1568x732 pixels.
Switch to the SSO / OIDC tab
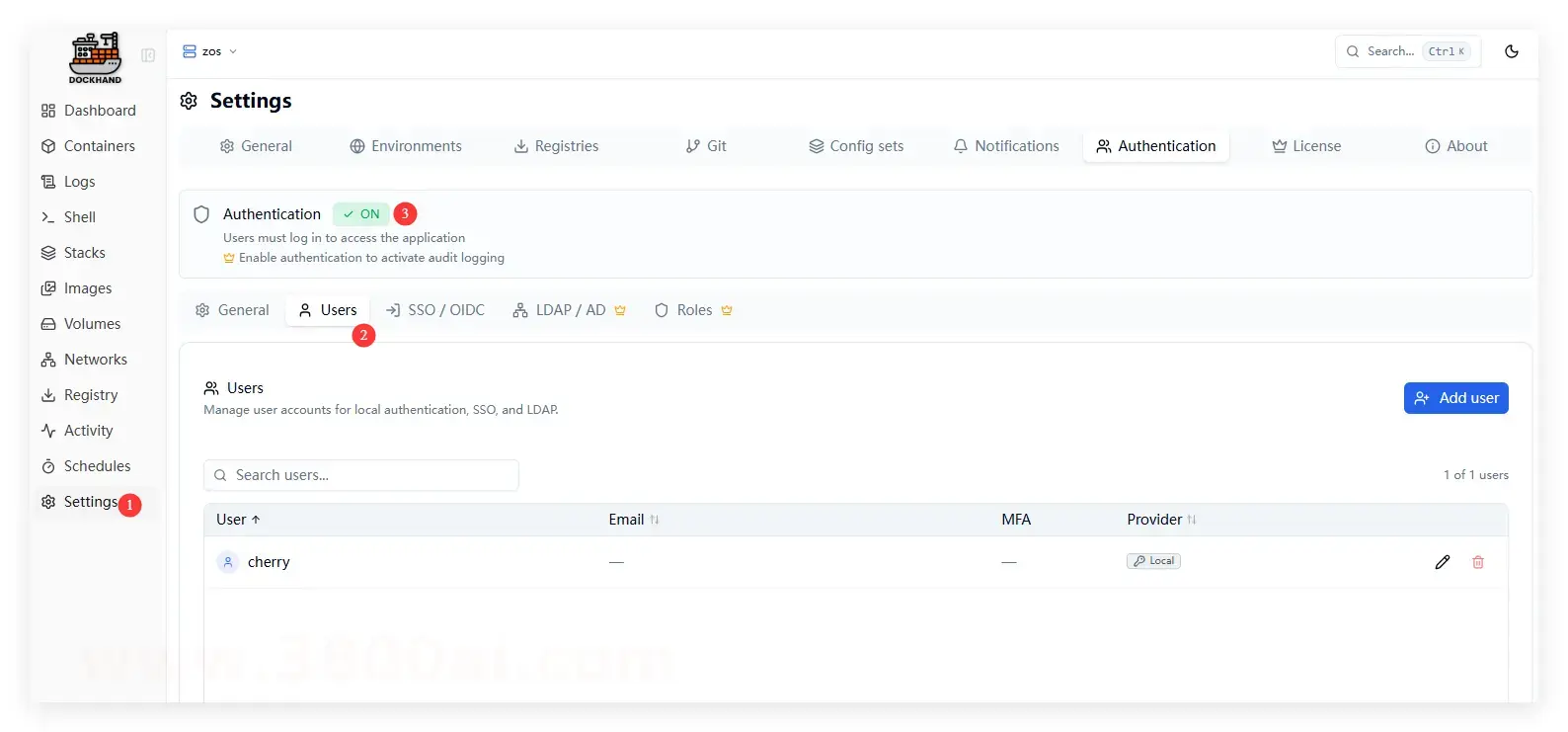435,310
